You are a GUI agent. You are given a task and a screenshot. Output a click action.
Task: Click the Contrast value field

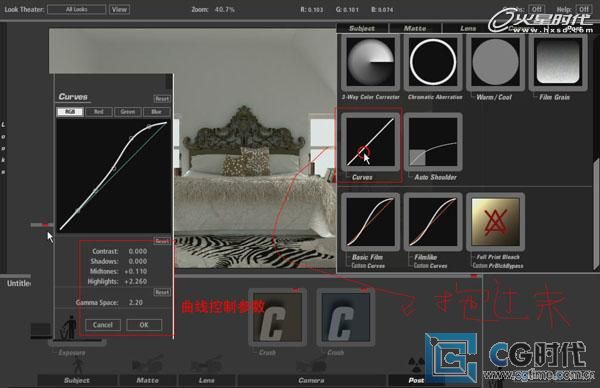click(138, 251)
